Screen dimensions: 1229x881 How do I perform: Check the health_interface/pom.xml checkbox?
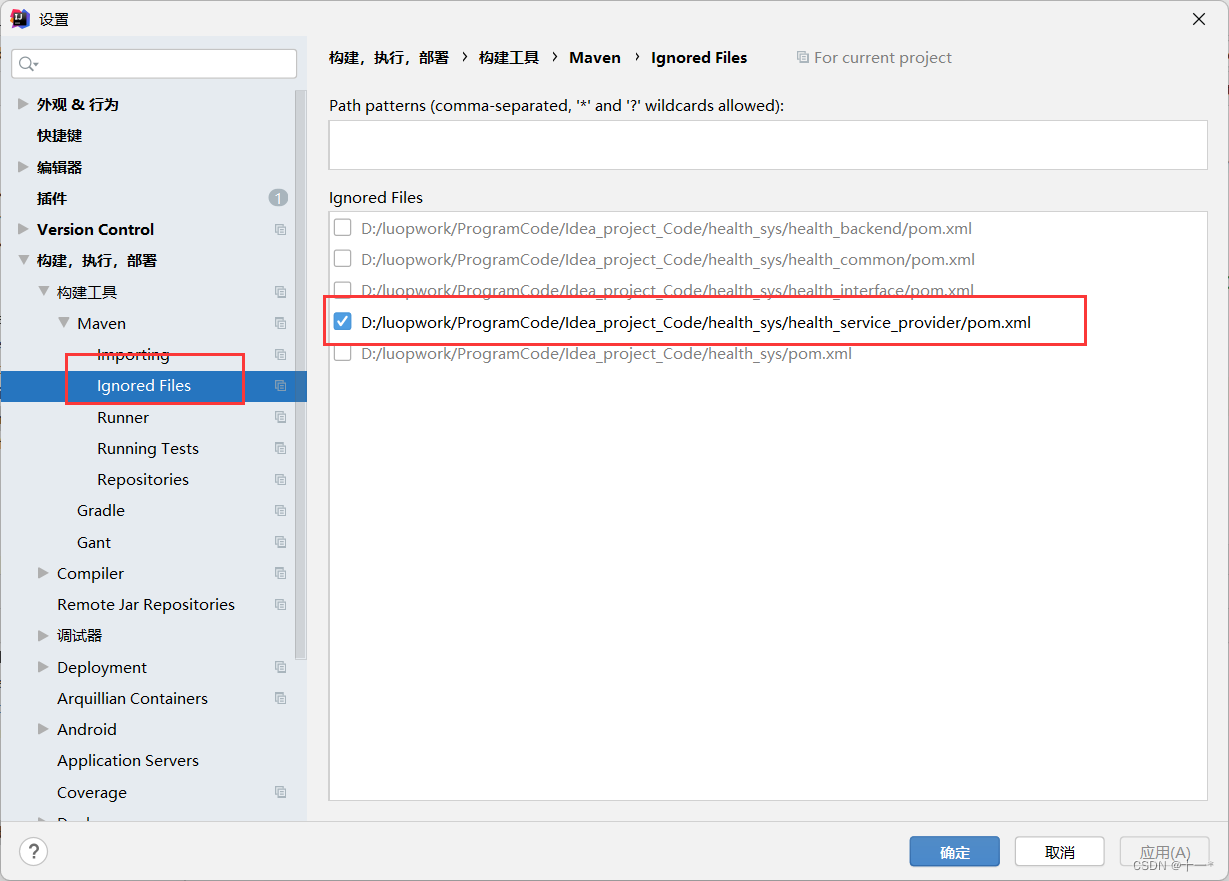point(342,290)
